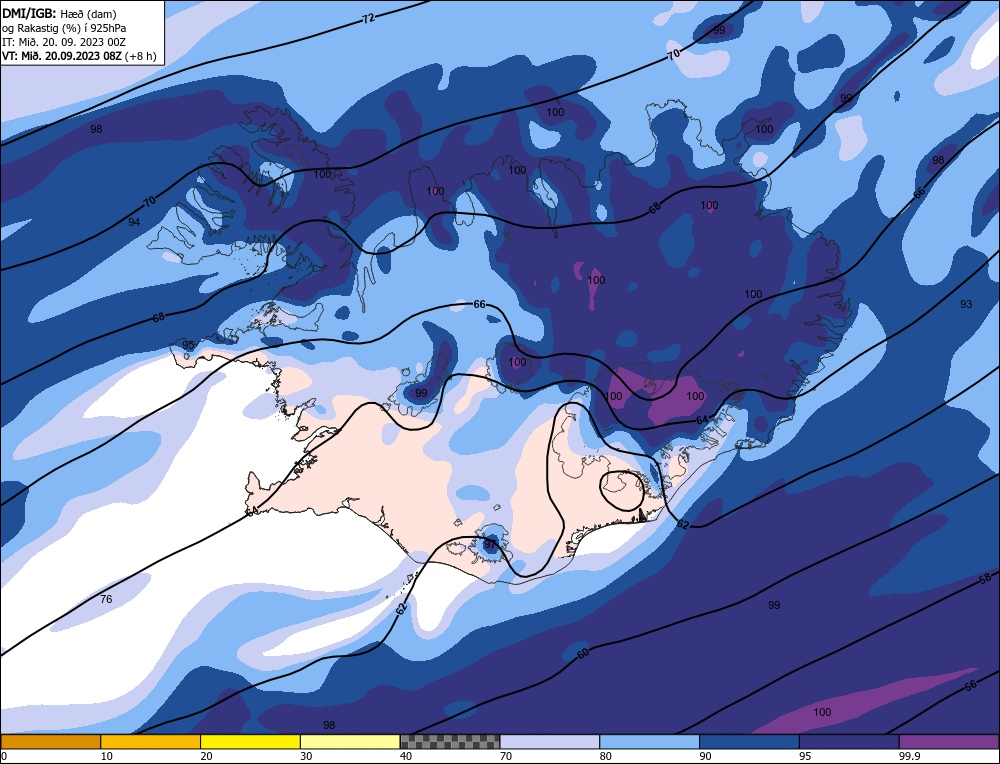
Task: Click the '40' tick label in the legend
Action: 406,756
